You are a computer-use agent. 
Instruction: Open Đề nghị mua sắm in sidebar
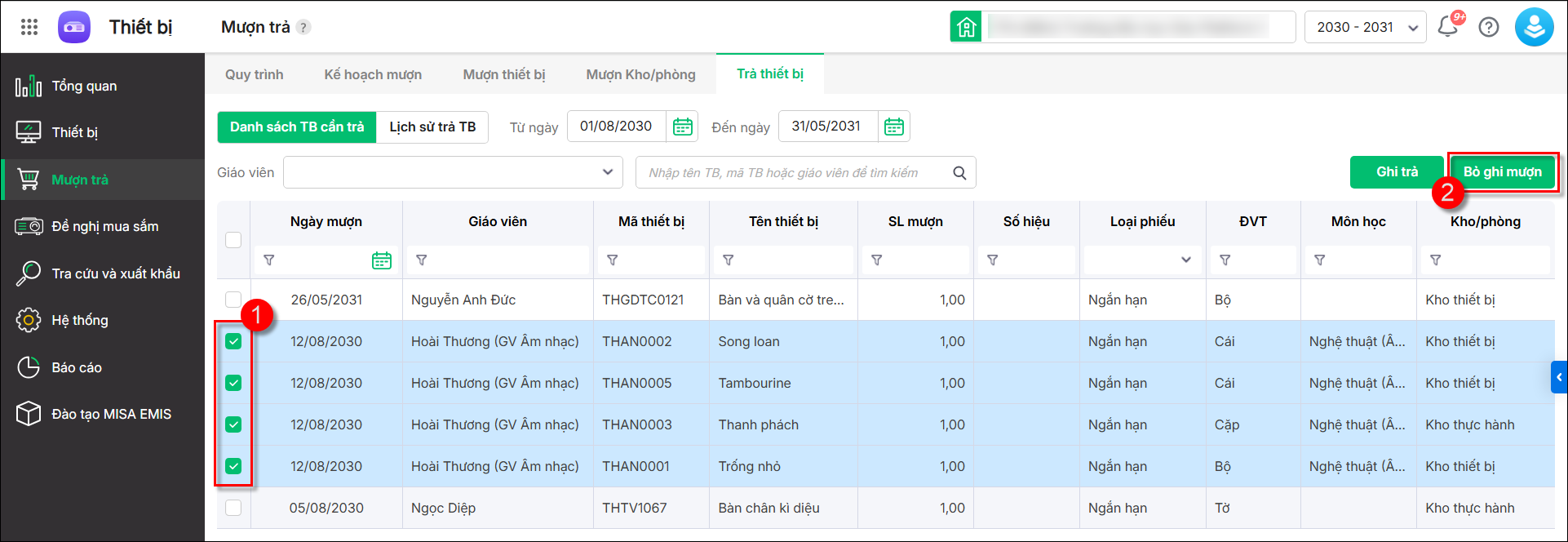pyautogui.click(x=103, y=226)
